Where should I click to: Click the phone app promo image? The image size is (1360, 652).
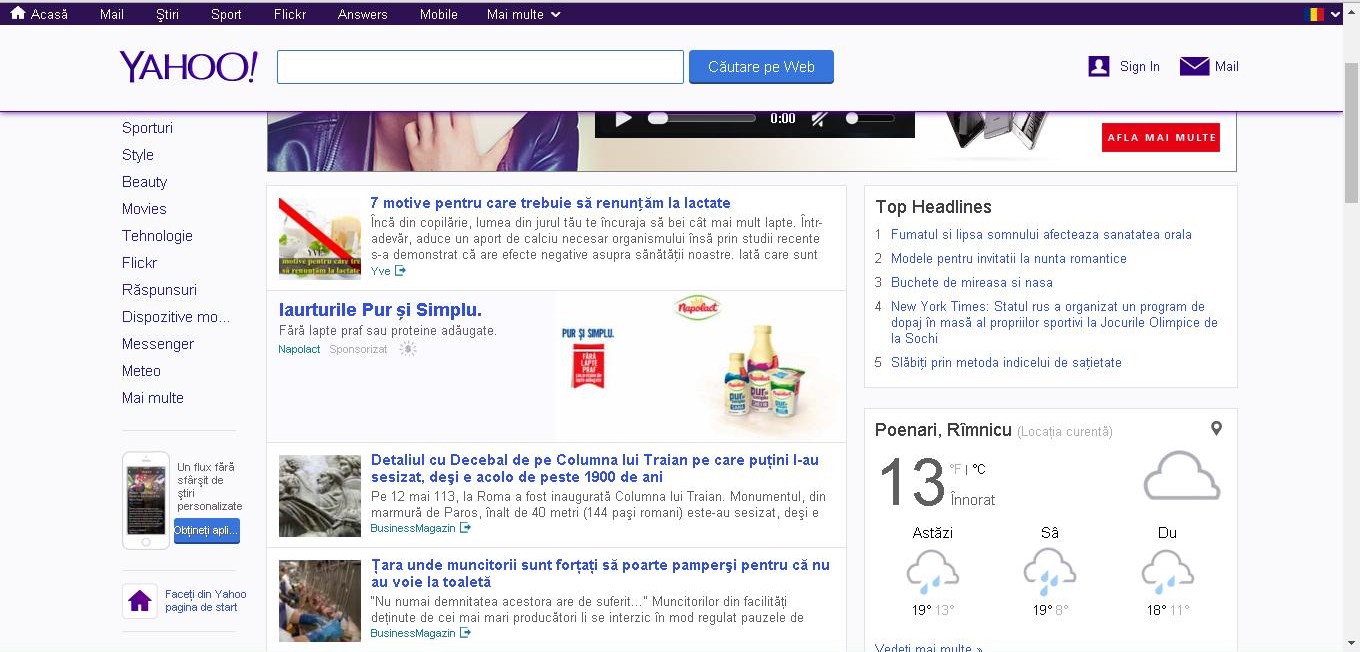tap(146, 500)
